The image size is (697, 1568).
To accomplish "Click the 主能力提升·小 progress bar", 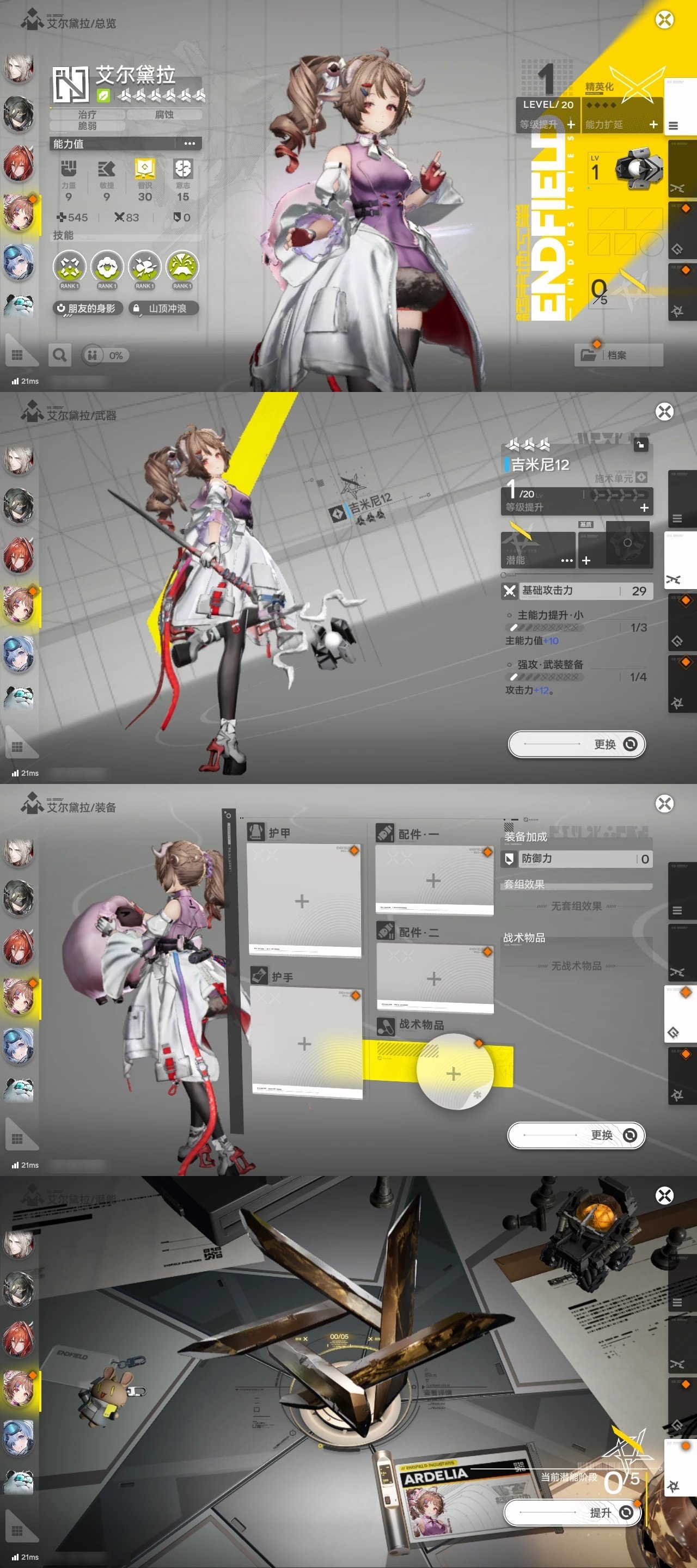I will pos(542,628).
